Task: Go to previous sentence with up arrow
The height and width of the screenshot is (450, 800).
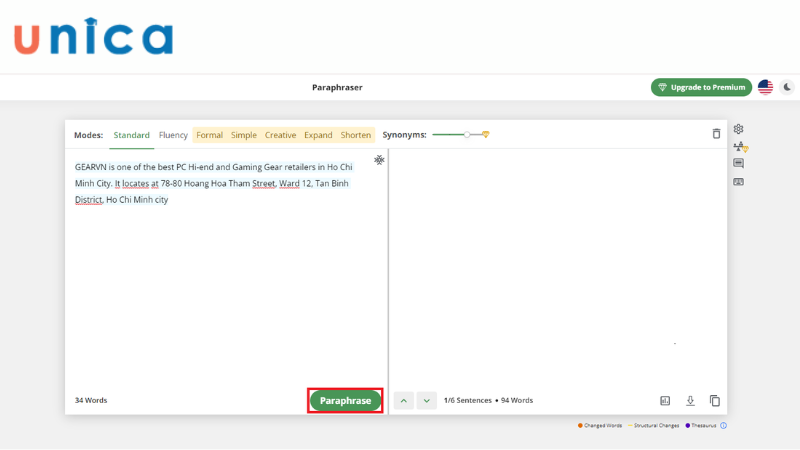Action: [404, 400]
